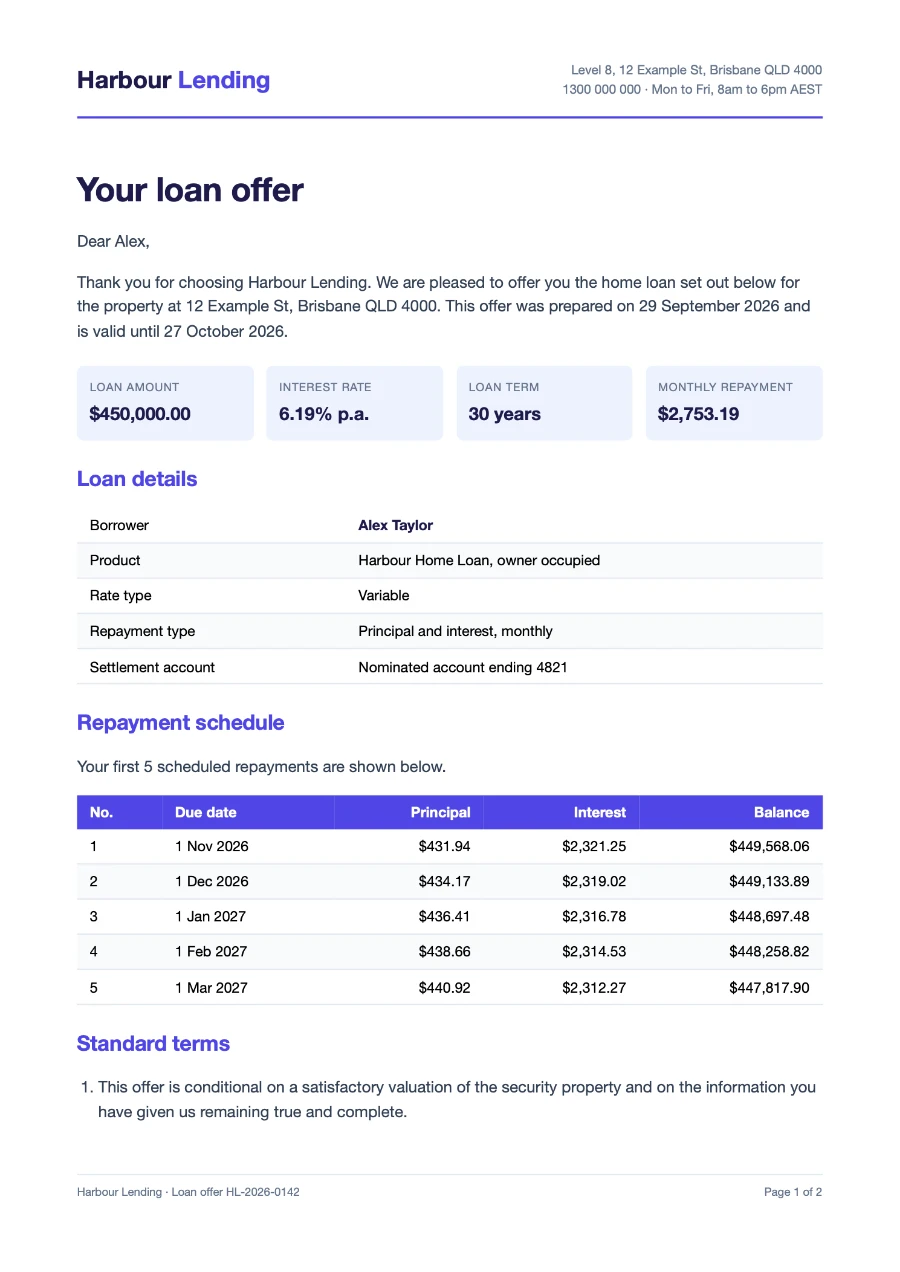Click the interest rate value 6.19% p.a.
900x1272 pixels.
coord(324,414)
